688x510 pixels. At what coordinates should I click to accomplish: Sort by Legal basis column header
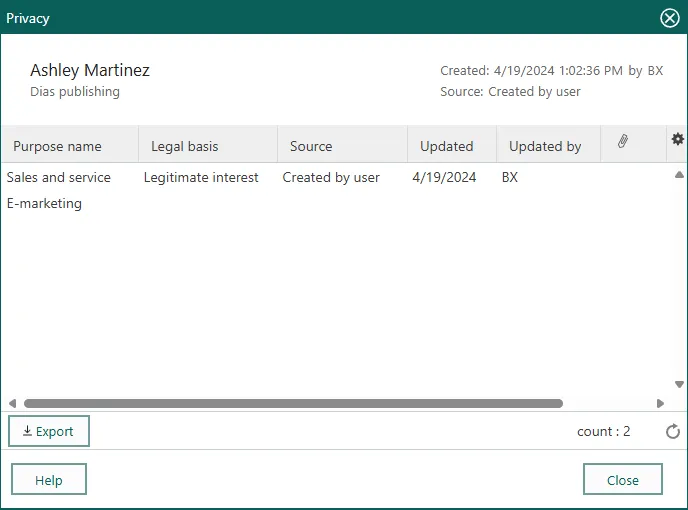pyautogui.click(x=185, y=146)
